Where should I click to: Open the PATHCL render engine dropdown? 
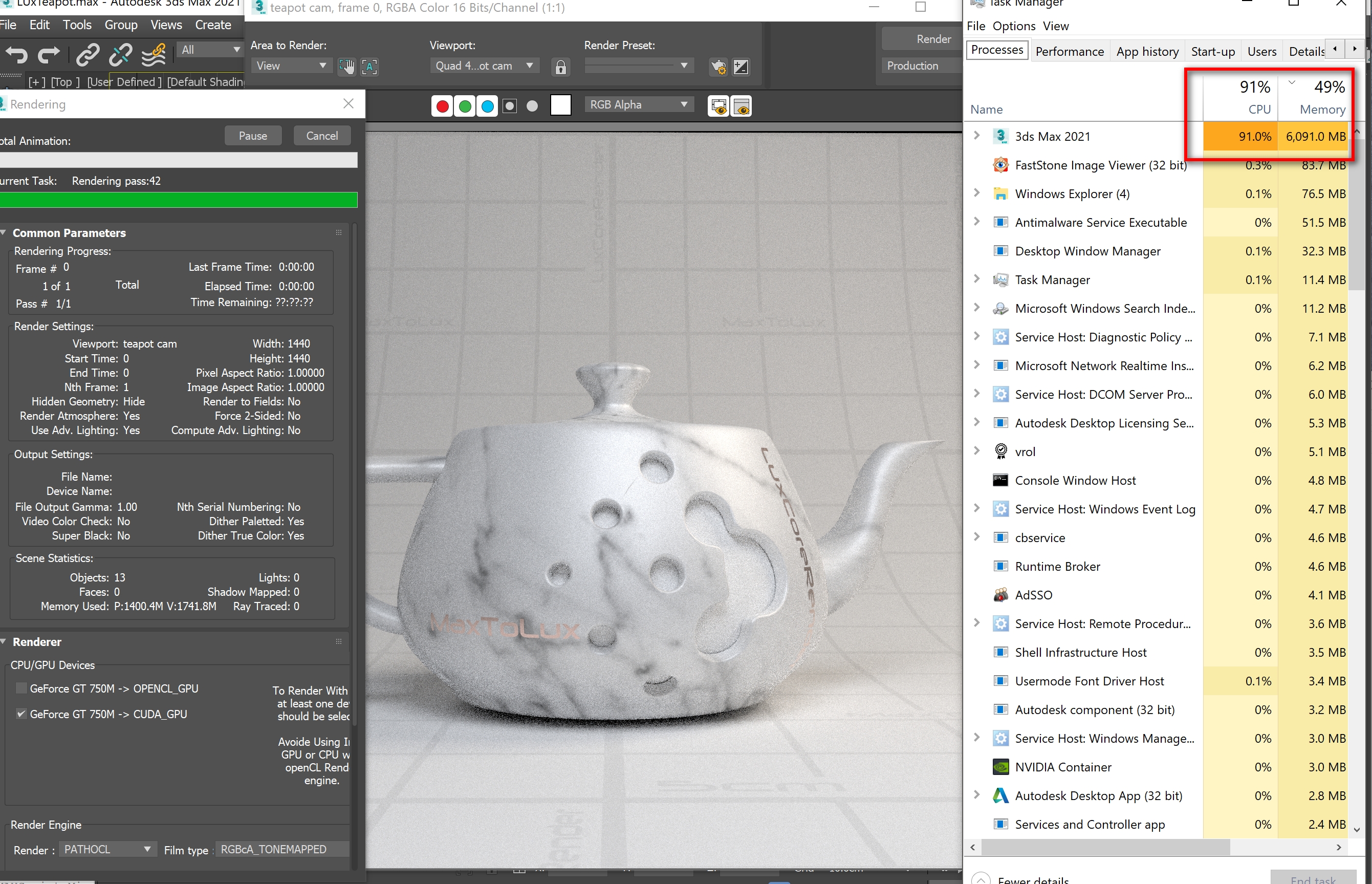click(107, 849)
